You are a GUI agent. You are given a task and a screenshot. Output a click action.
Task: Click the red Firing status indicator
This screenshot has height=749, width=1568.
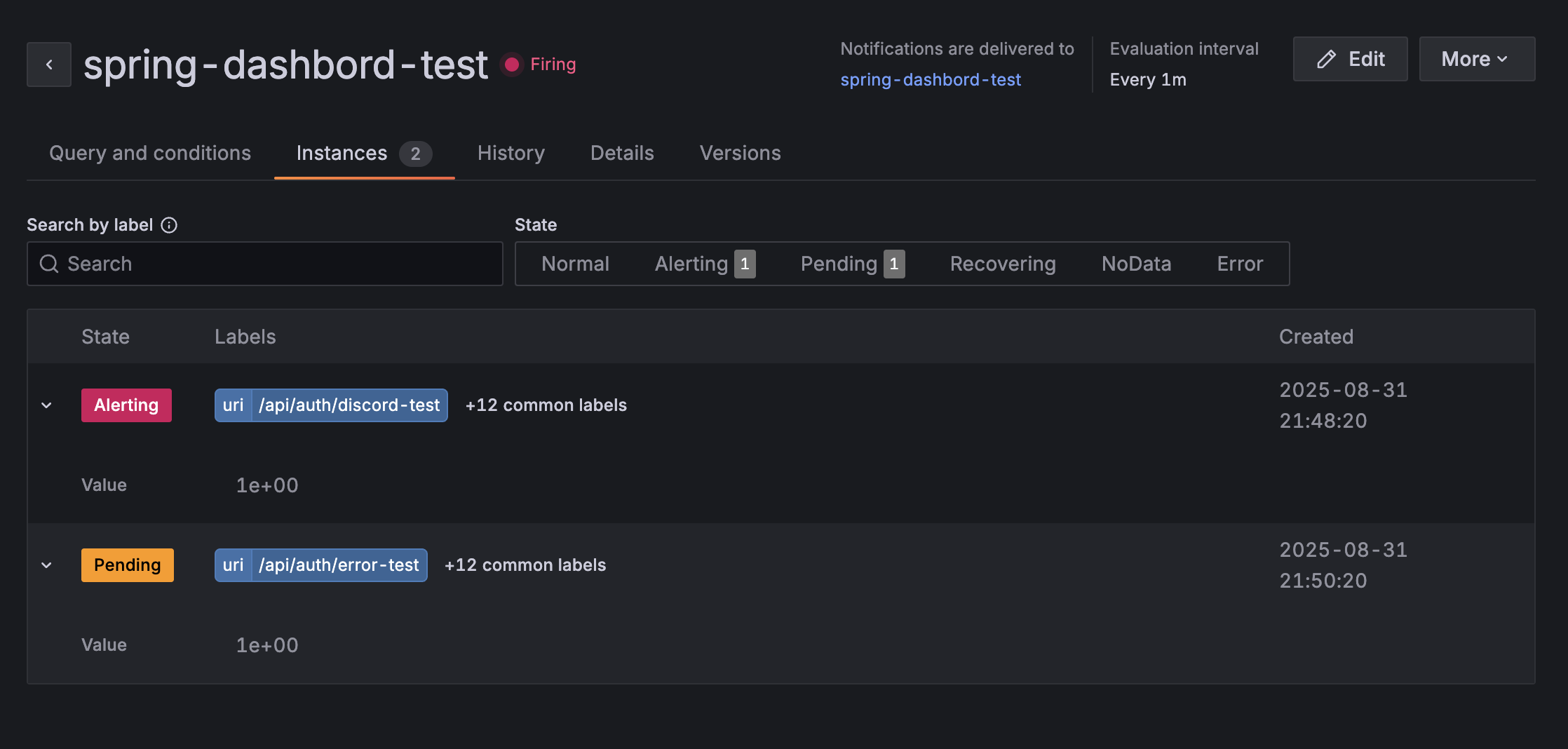coord(512,65)
